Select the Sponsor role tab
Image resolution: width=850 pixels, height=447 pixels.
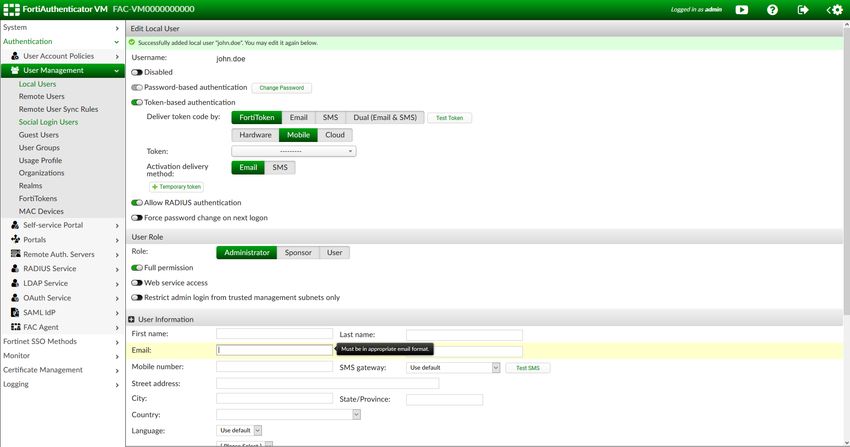pos(298,252)
